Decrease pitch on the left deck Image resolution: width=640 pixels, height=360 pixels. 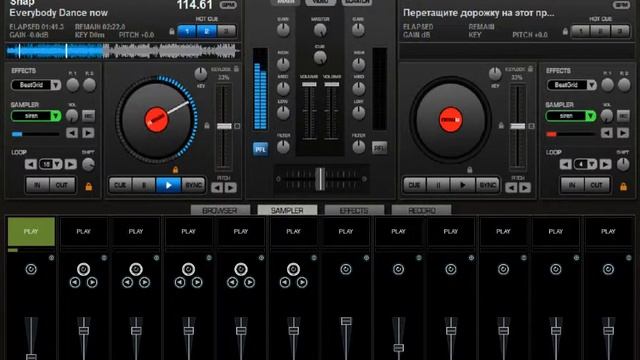click(x=217, y=188)
